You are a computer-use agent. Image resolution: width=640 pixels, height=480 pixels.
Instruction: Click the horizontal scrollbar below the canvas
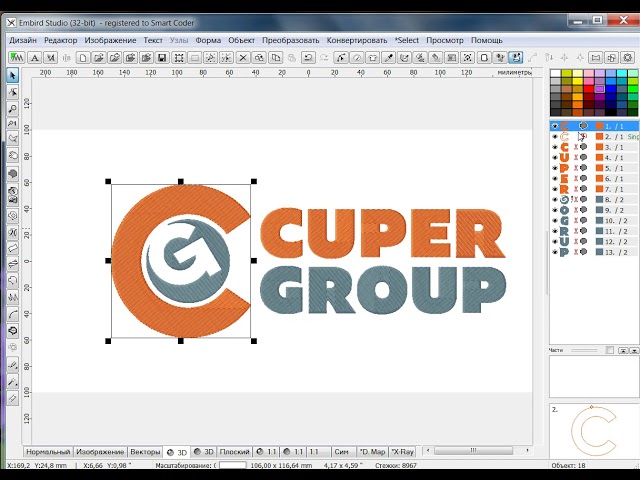[x=473, y=451]
